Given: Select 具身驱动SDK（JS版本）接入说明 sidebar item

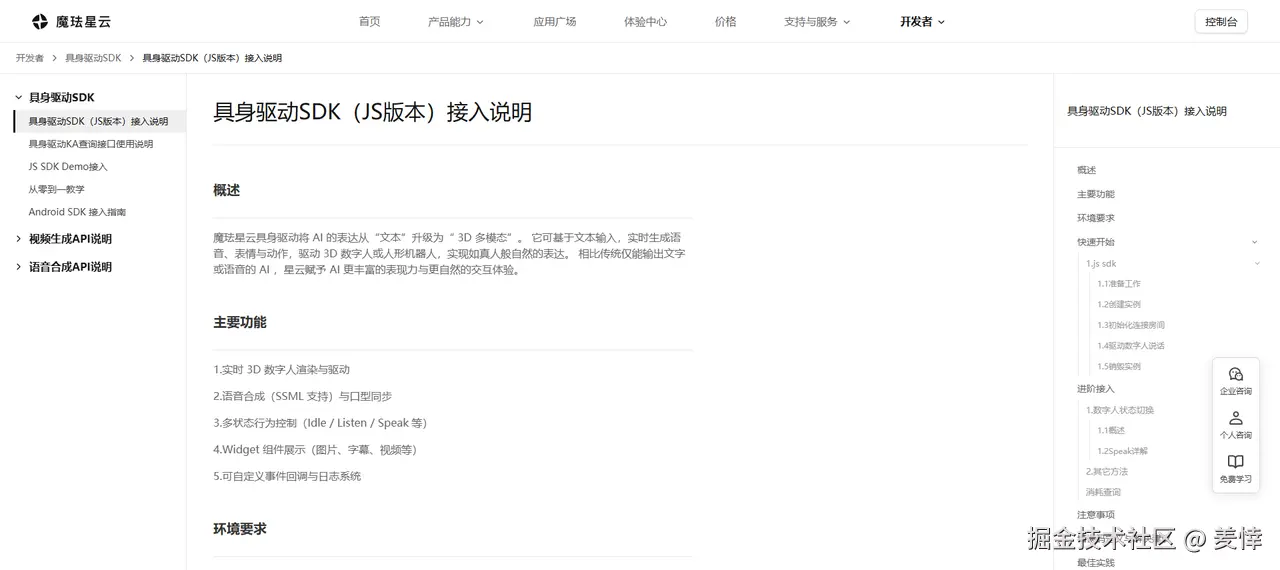Looking at the screenshot, I should [99, 121].
